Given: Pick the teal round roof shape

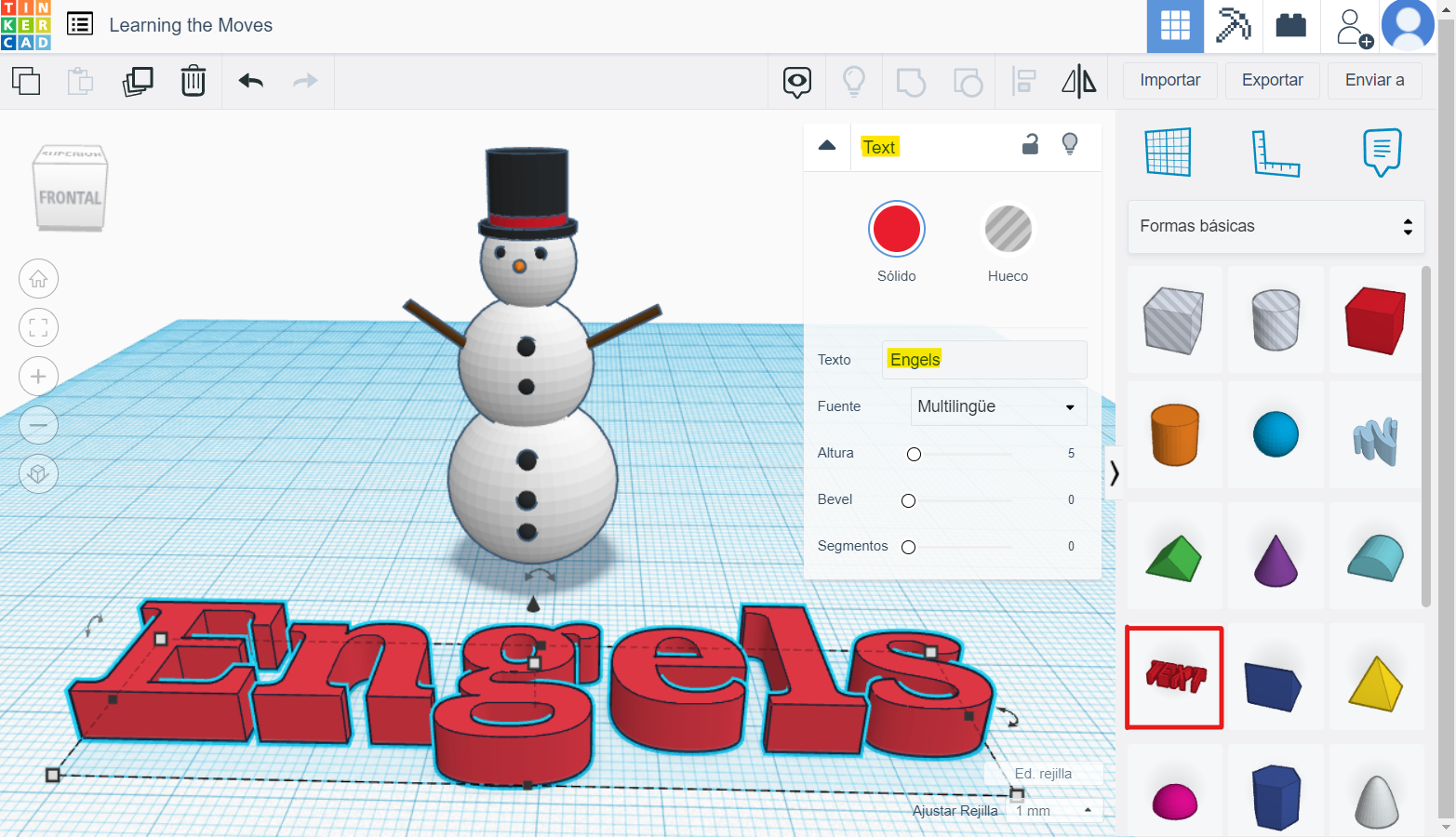Looking at the screenshot, I should click(x=1376, y=556).
